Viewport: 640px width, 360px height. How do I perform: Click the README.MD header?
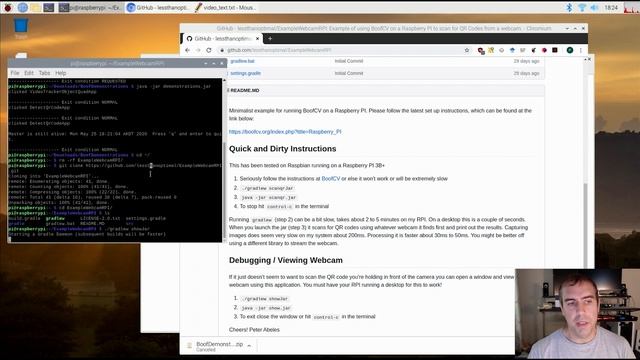click(x=244, y=91)
